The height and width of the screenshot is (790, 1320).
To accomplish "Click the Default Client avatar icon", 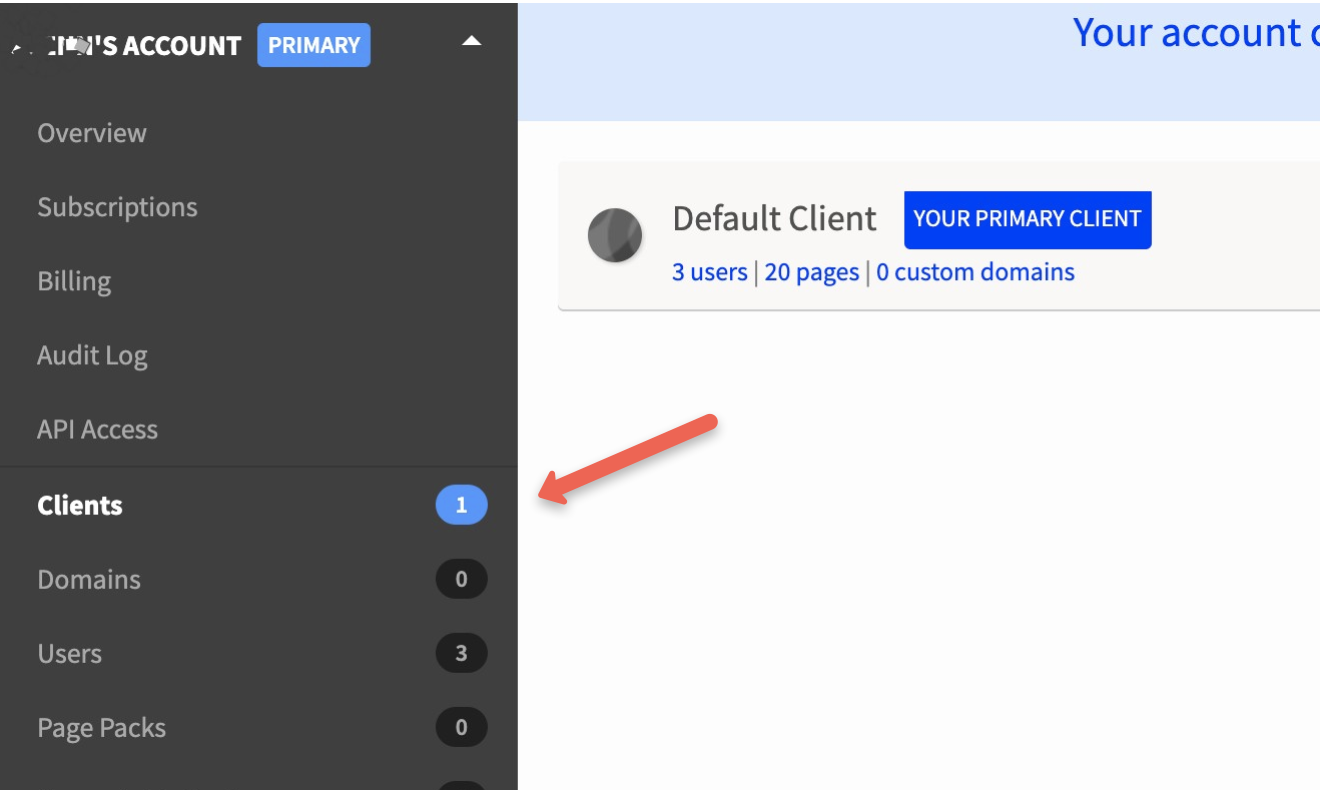I will [x=616, y=234].
